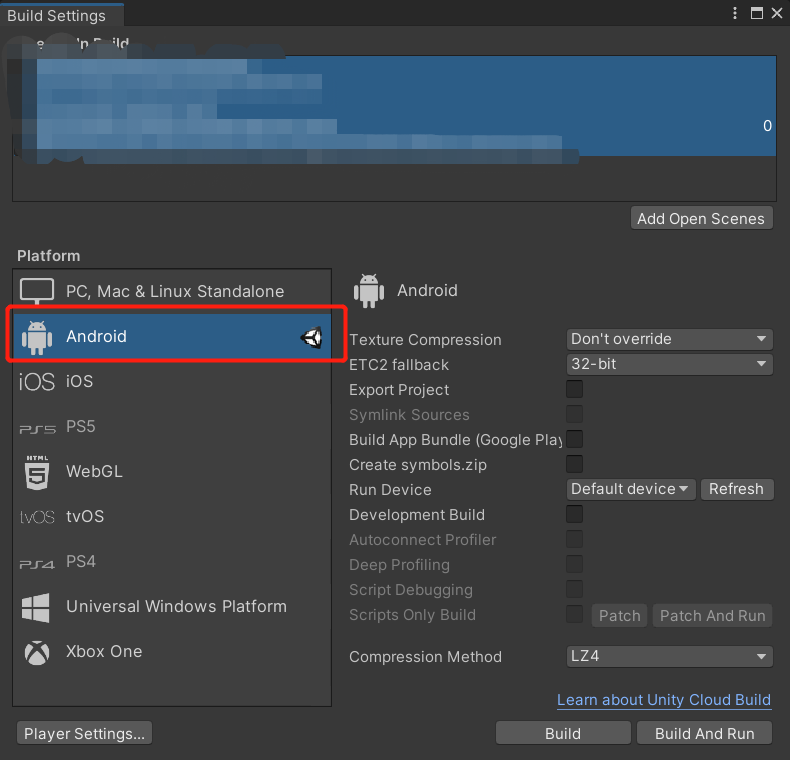Click the Build button
This screenshot has height=760, width=790.
563,733
